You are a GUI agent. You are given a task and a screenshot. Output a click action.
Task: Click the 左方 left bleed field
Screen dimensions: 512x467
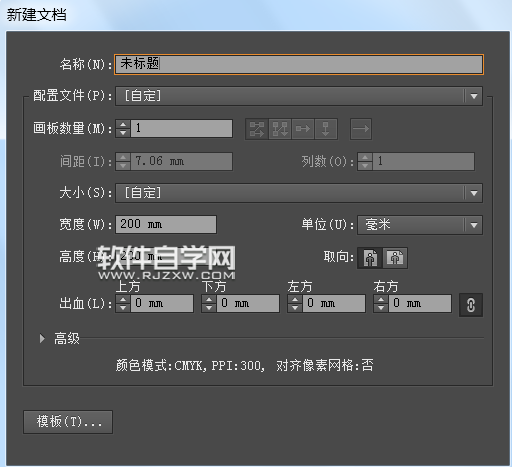pyautogui.click(x=334, y=303)
